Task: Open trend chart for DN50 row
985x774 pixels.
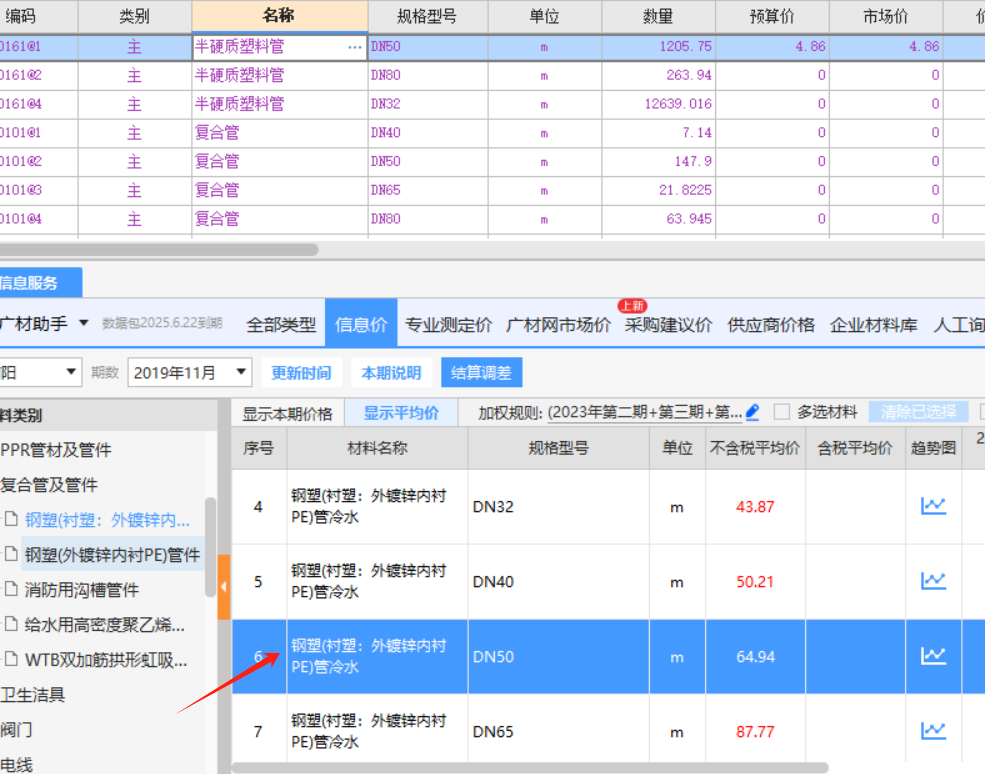Action: [x=933, y=657]
